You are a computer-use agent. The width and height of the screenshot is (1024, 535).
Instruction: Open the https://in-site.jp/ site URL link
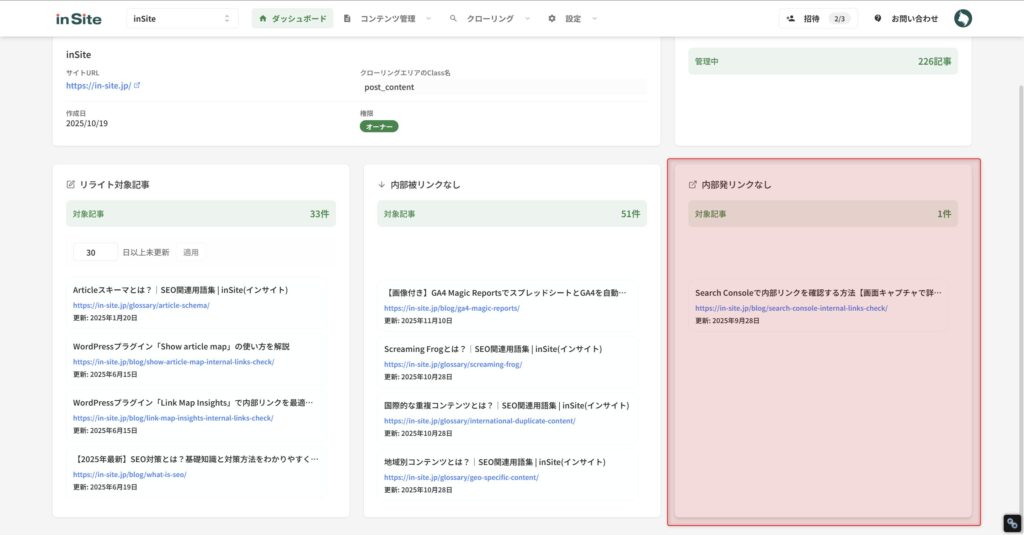tap(98, 86)
